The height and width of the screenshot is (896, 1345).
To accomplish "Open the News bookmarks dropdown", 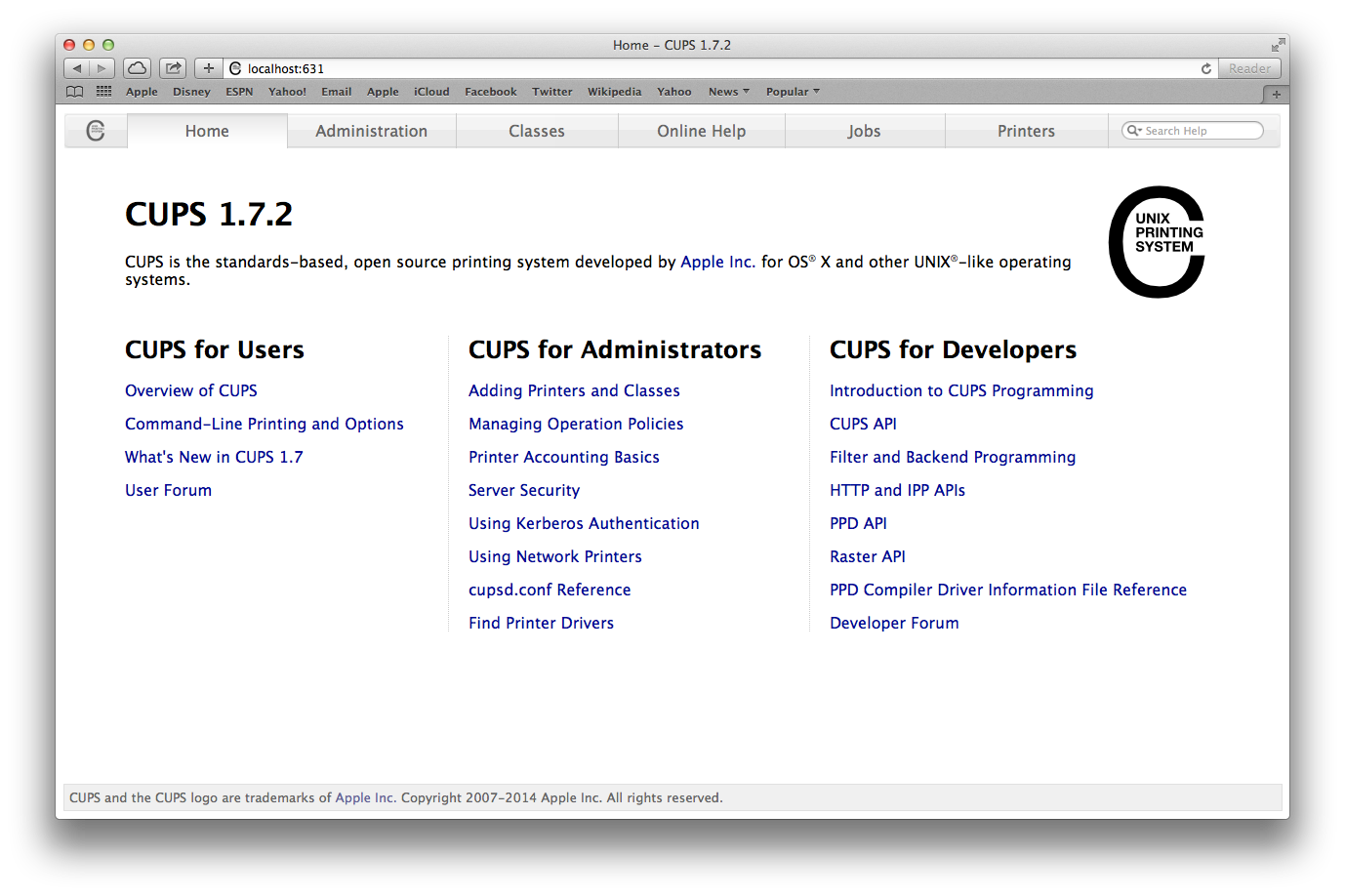I will 729,92.
